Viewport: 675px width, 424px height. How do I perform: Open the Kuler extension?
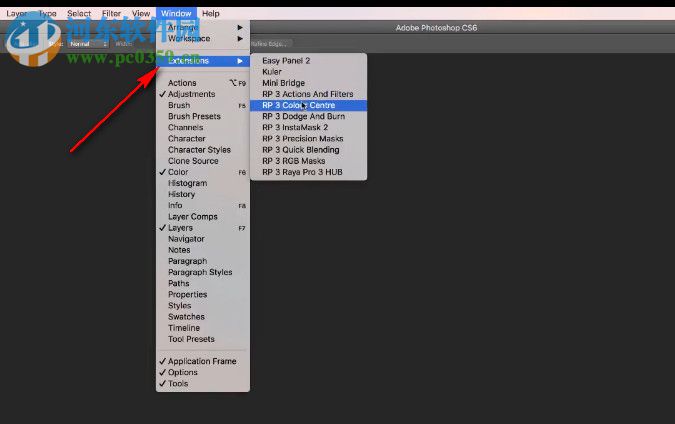click(x=309, y=72)
